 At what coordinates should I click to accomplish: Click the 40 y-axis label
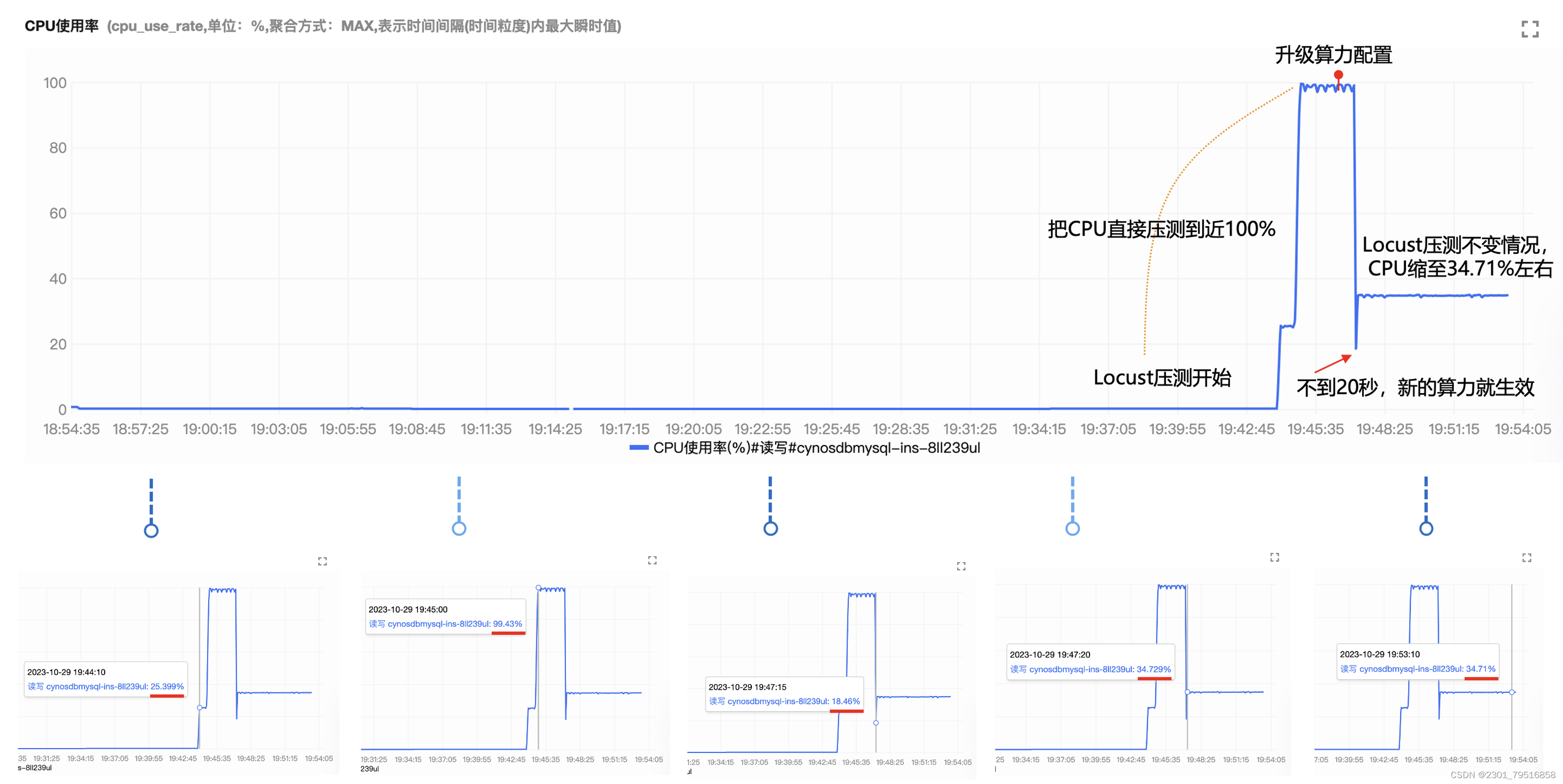pyautogui.click(x=58, y=279)
